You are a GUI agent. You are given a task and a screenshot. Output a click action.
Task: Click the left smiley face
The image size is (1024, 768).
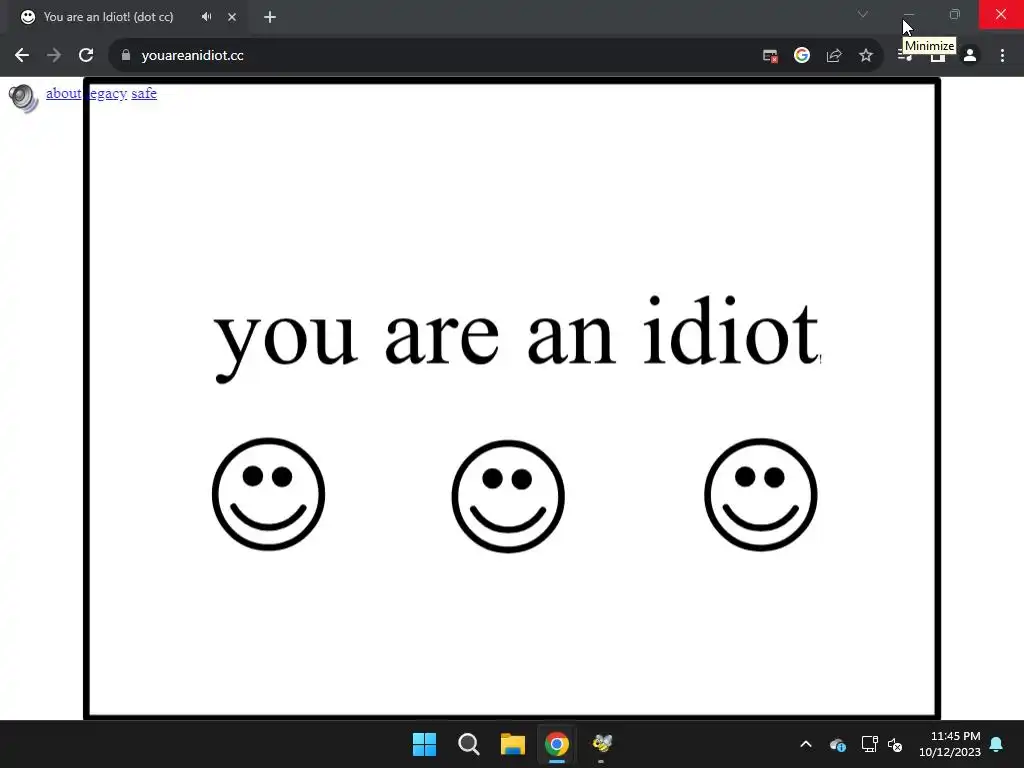[268, 494]
